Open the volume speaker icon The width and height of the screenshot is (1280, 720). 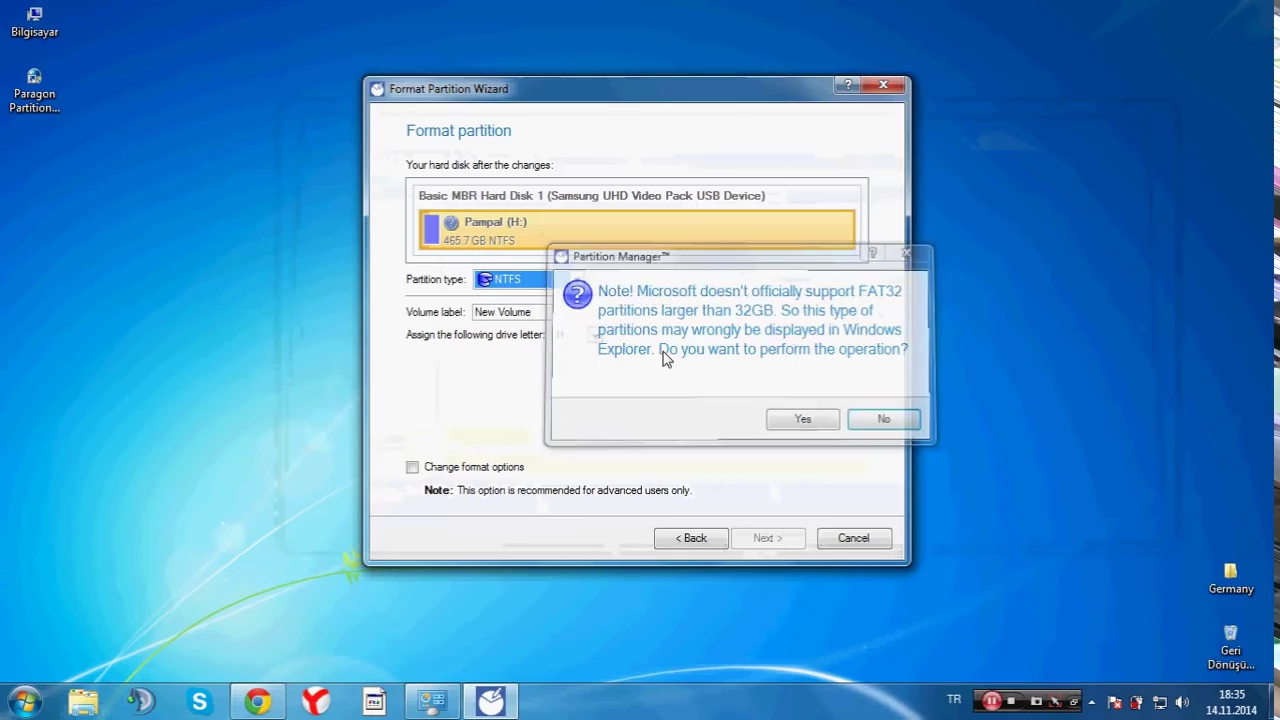(1182, 702)
